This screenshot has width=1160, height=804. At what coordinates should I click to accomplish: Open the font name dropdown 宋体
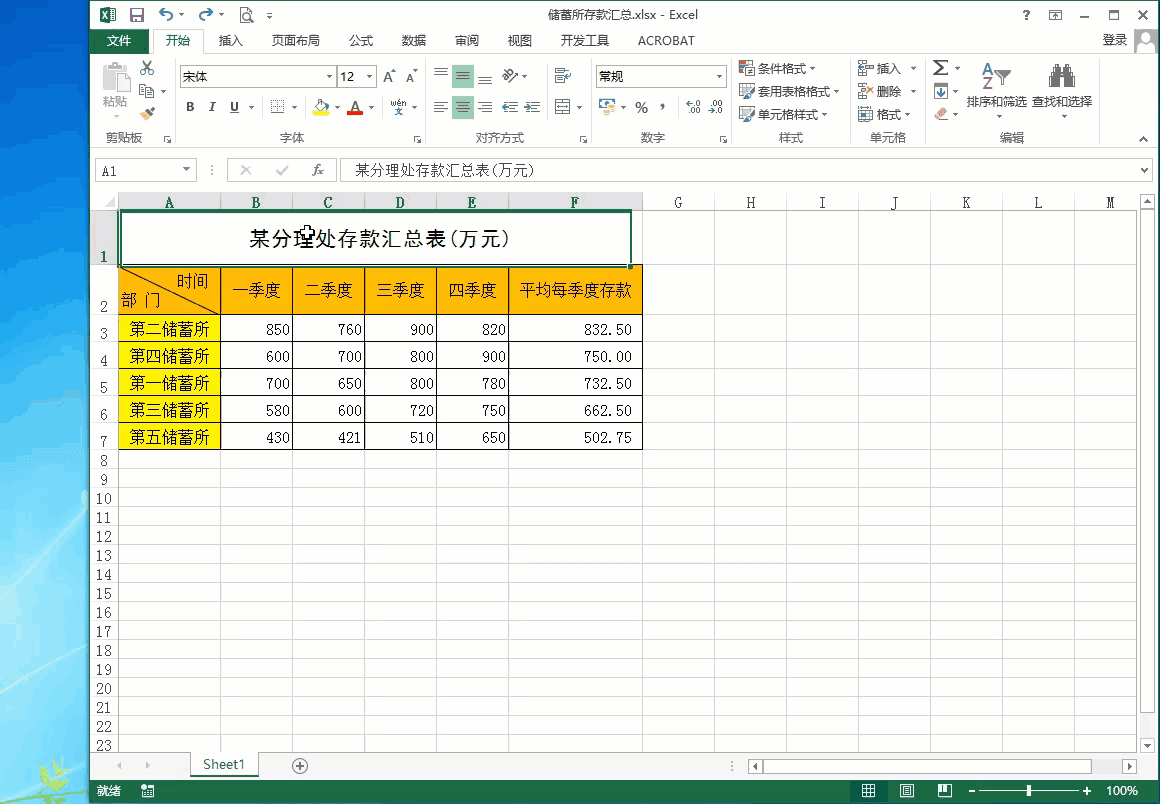click(329, 77)
